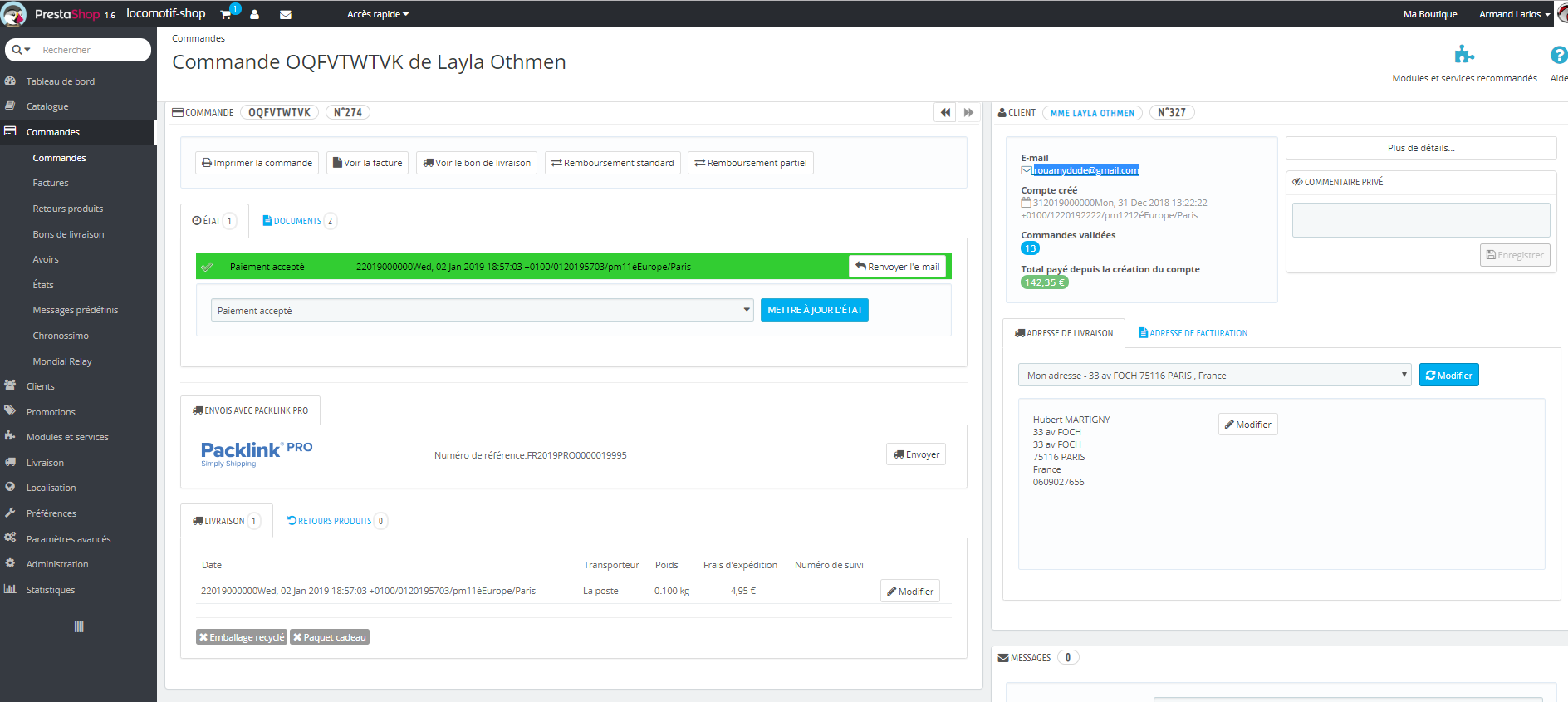Viewport: 1568px width, 702px height.
Task: Go to next order with double-right arrow
Action: pos(968,112)
